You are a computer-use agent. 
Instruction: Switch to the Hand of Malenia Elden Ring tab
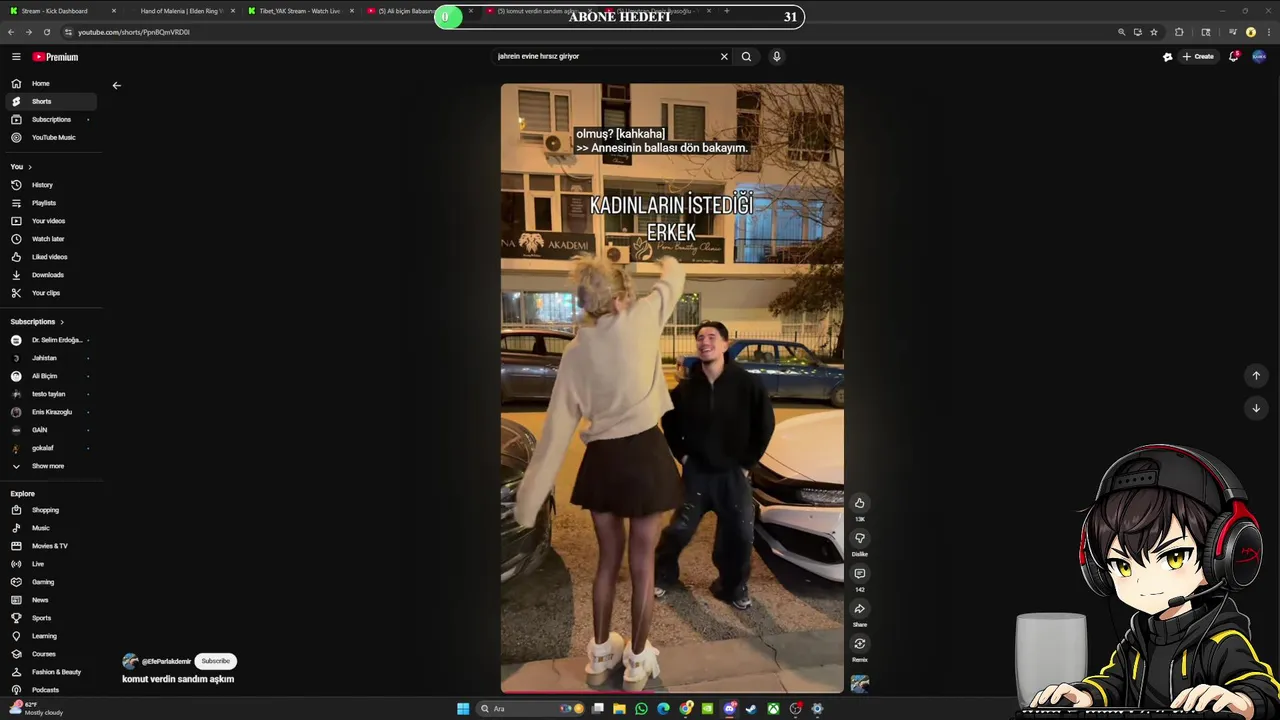(182, 11)
